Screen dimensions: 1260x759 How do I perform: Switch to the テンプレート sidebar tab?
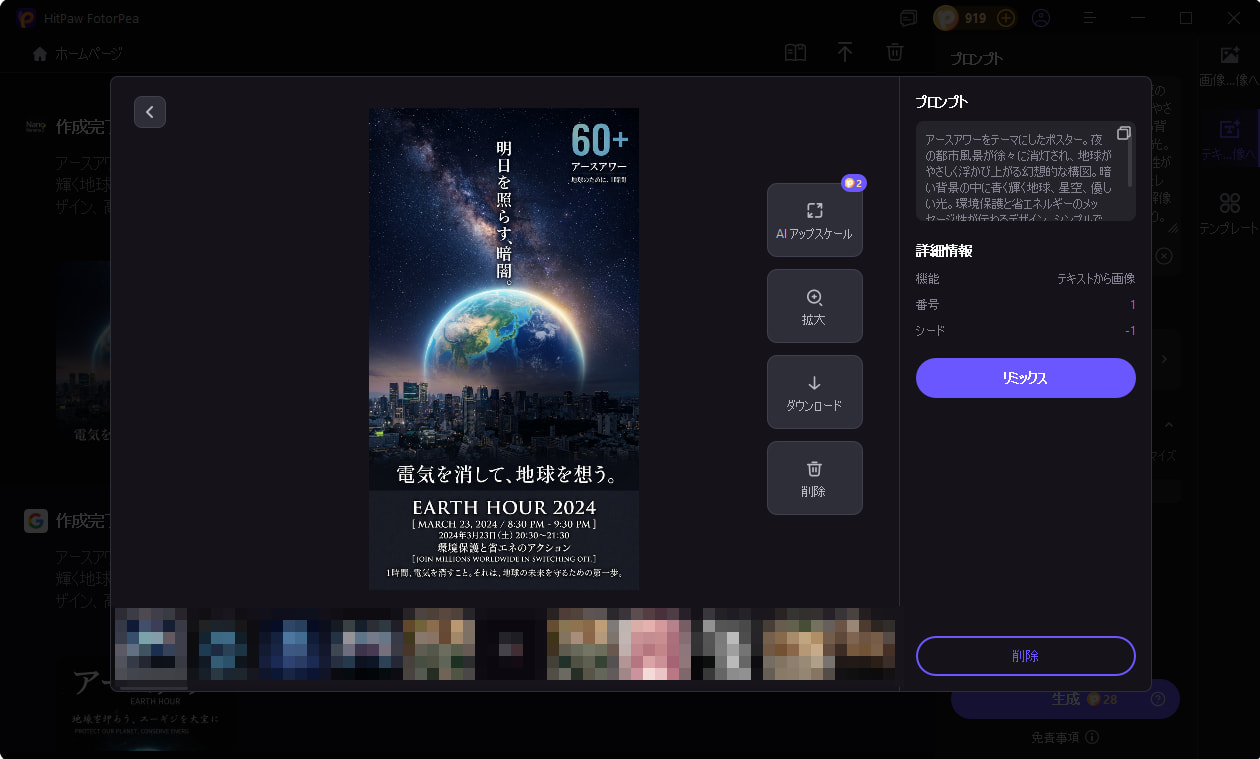coord(1229,214)
